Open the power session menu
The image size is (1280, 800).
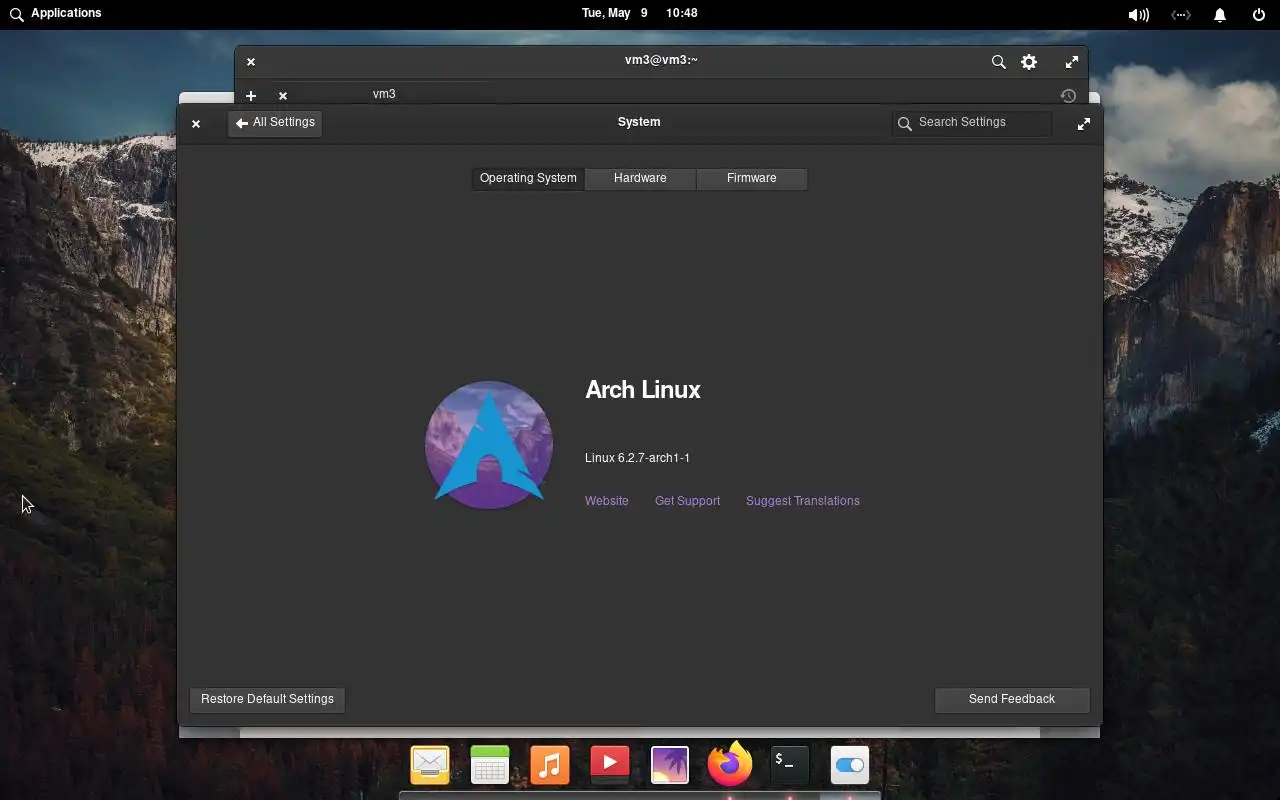(x=1259, y=14)
